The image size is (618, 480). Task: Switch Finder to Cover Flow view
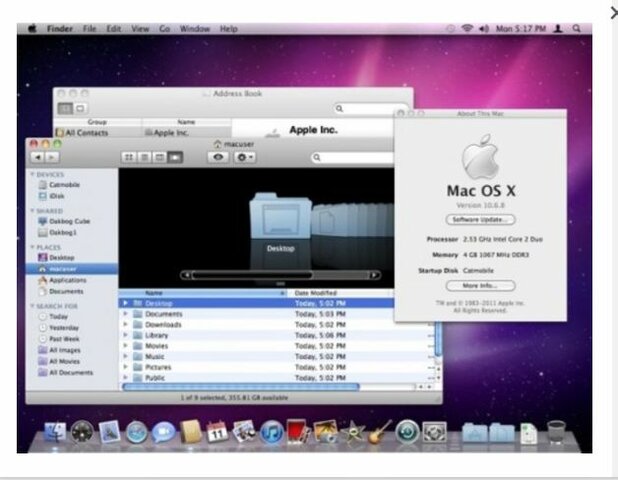[x=175, y=157]
